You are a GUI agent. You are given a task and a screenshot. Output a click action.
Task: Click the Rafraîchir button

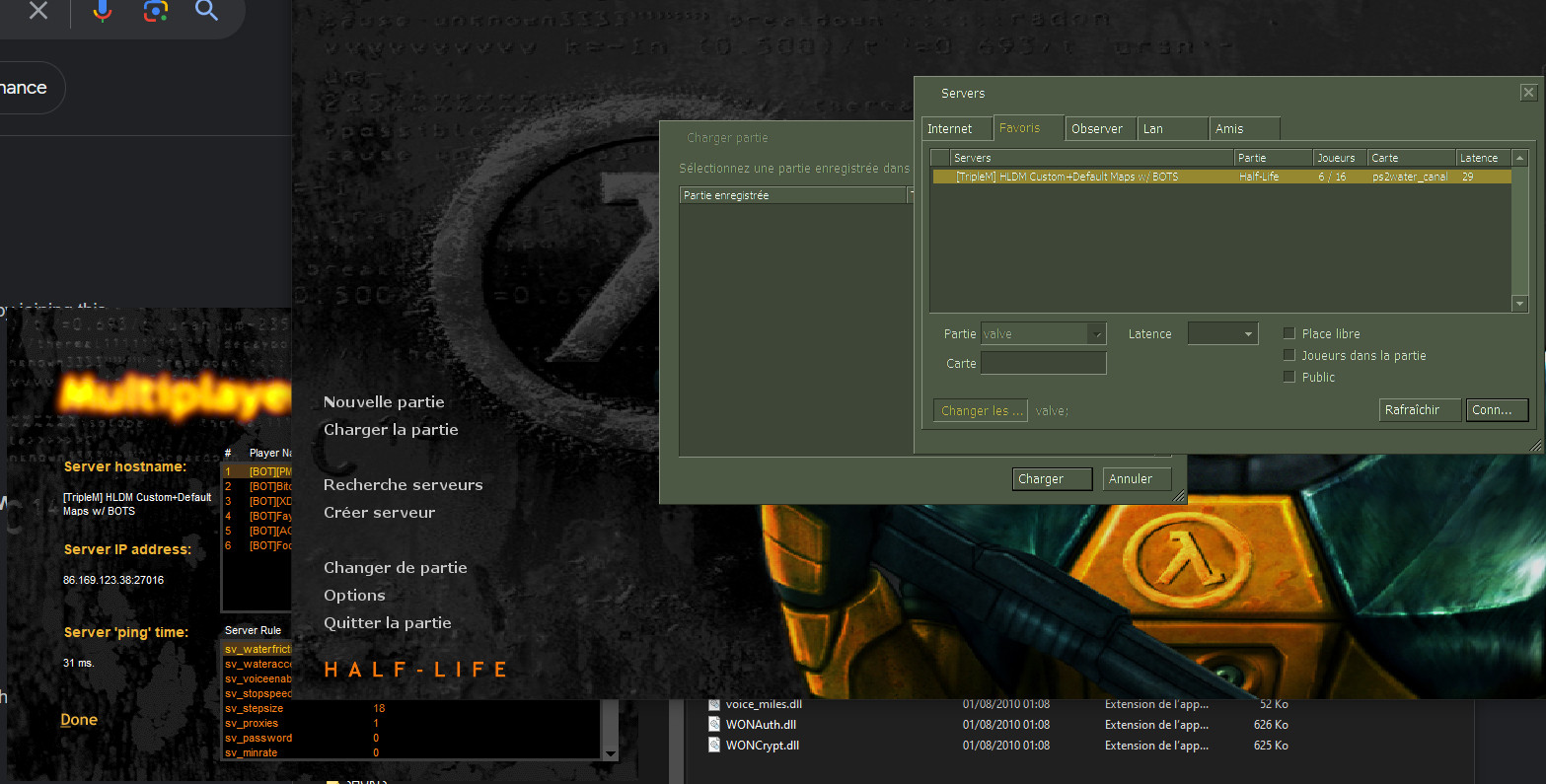(x=1420, y=410)
